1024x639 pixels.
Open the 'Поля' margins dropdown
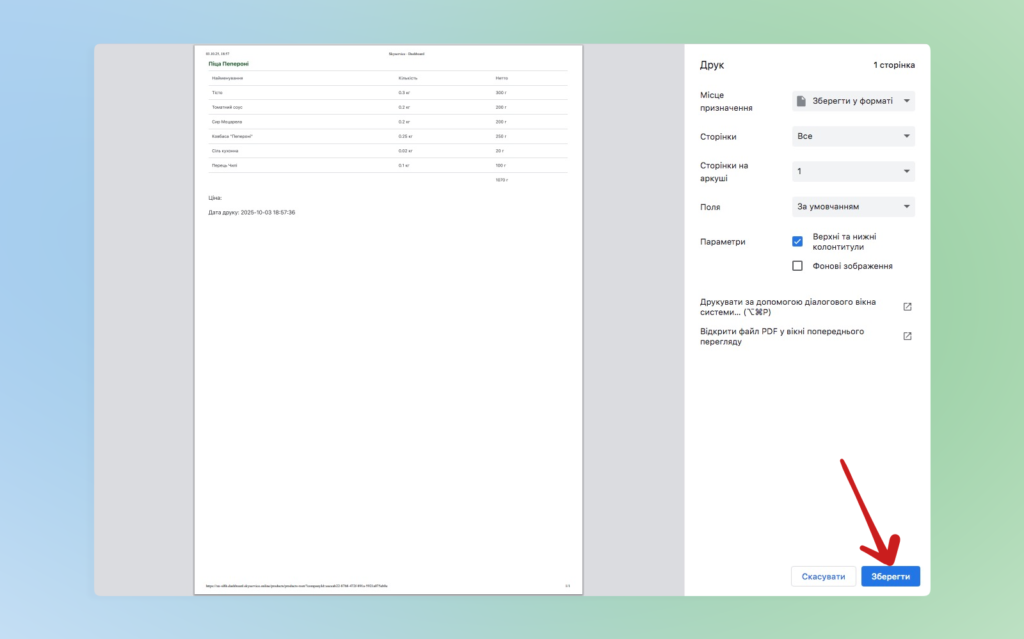(853, 207)
